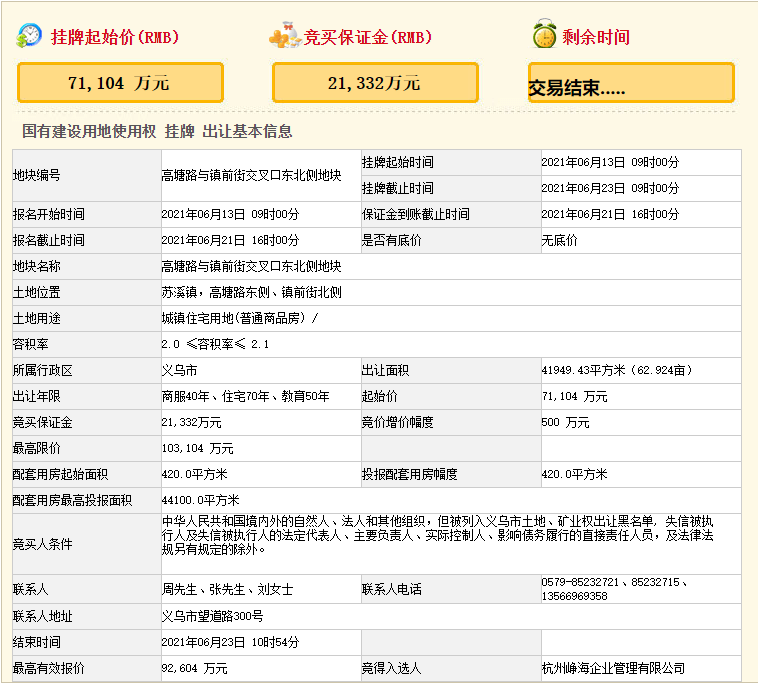Click the 联系人 label
This screenshot has width=758, height=683.
30,590
